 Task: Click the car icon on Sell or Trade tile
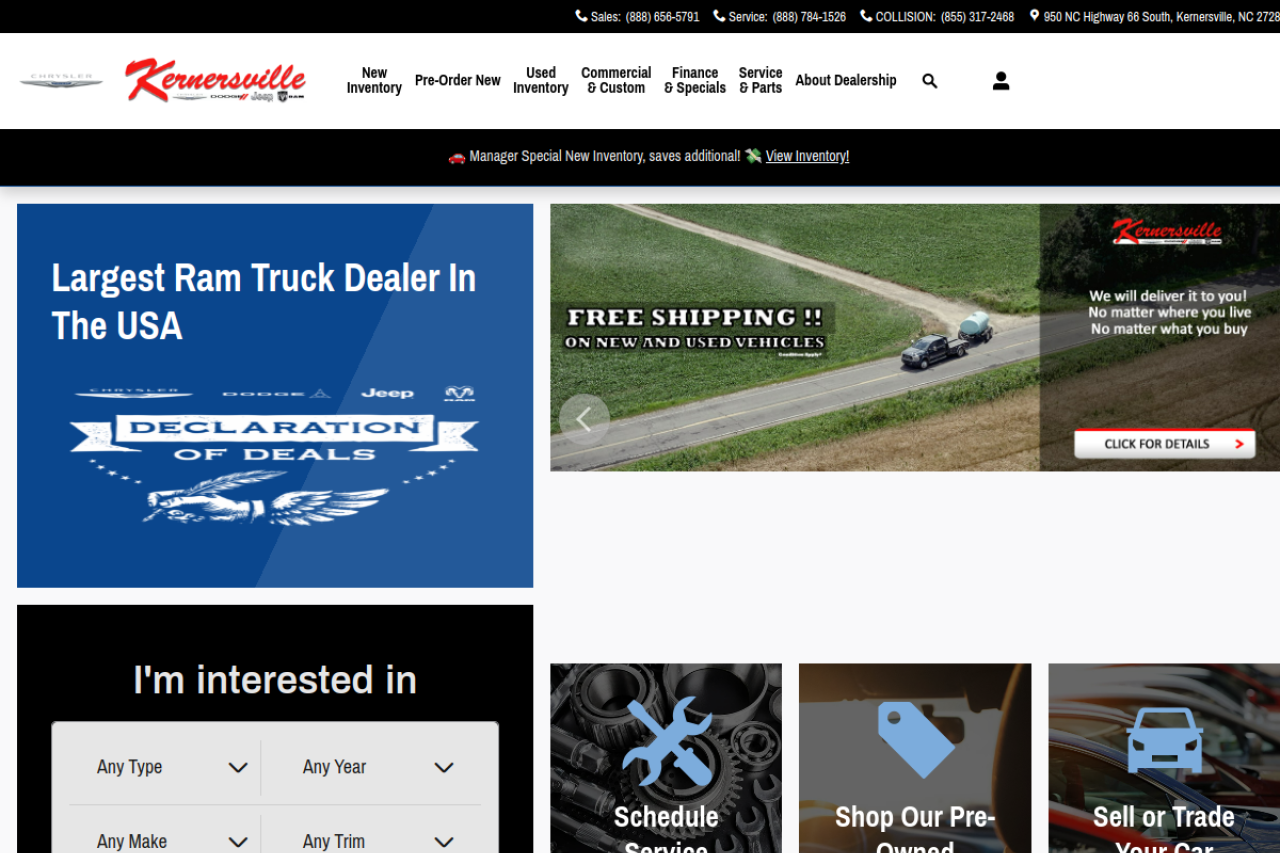(1165, 740)
